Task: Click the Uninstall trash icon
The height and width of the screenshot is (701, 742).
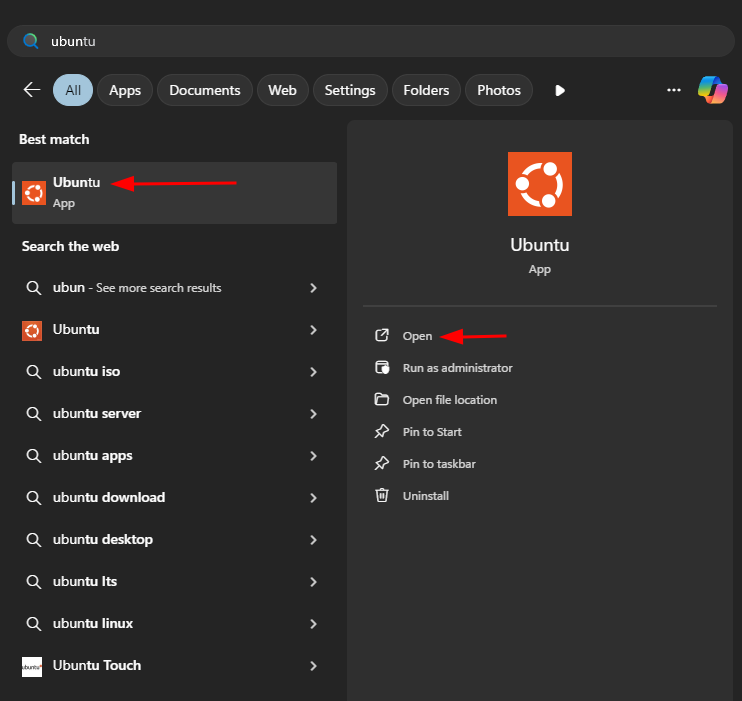Action: [381, 495]
